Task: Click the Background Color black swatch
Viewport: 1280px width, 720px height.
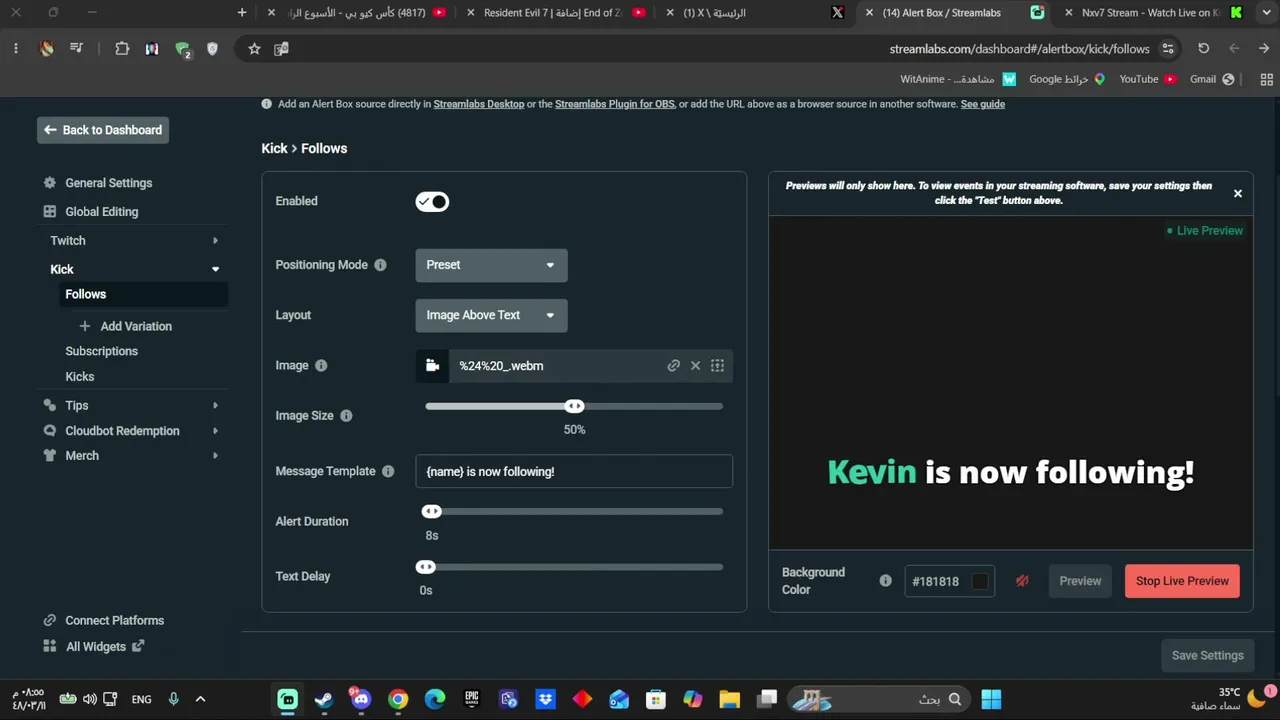Action: (980, 581)
